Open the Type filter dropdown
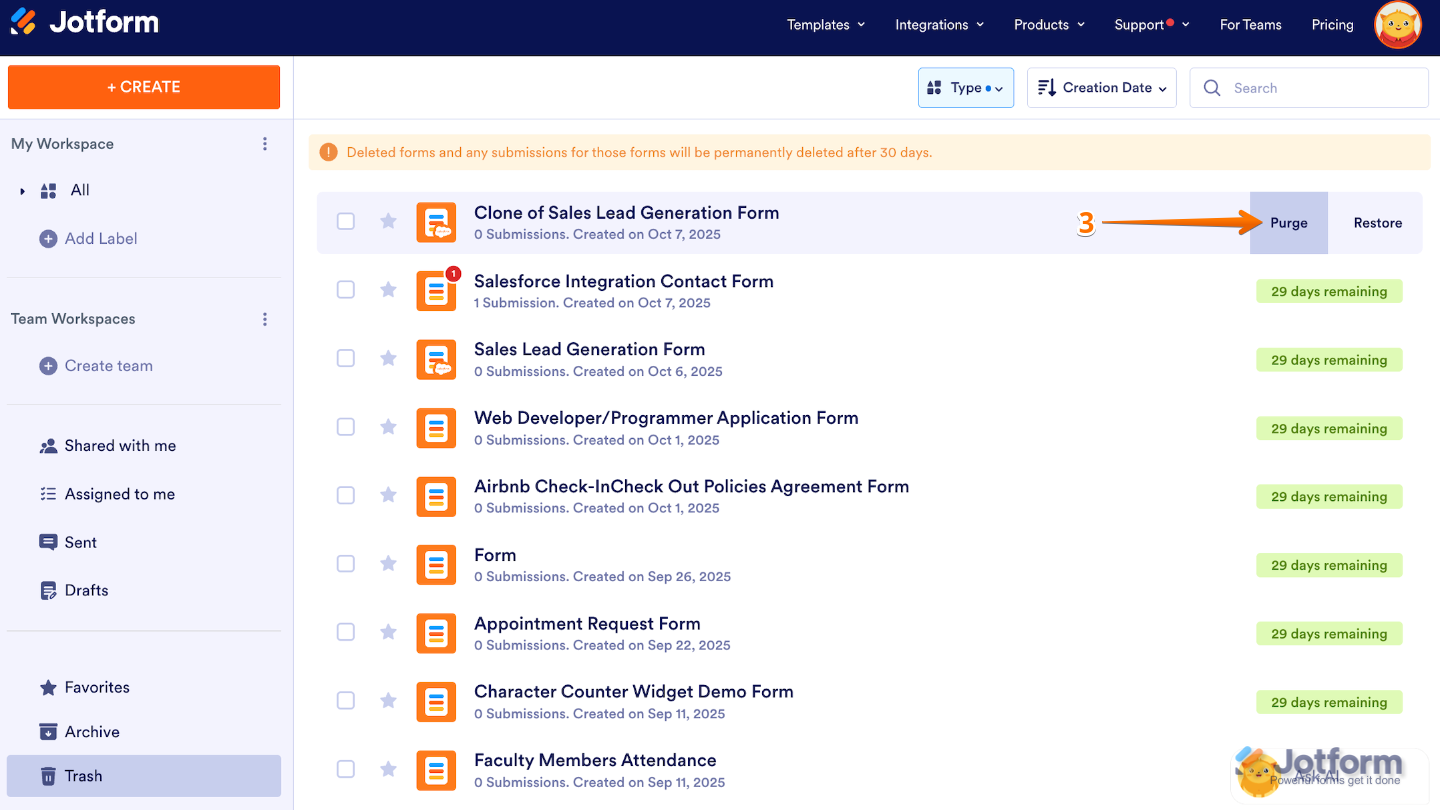 click(x=965, y=88)
